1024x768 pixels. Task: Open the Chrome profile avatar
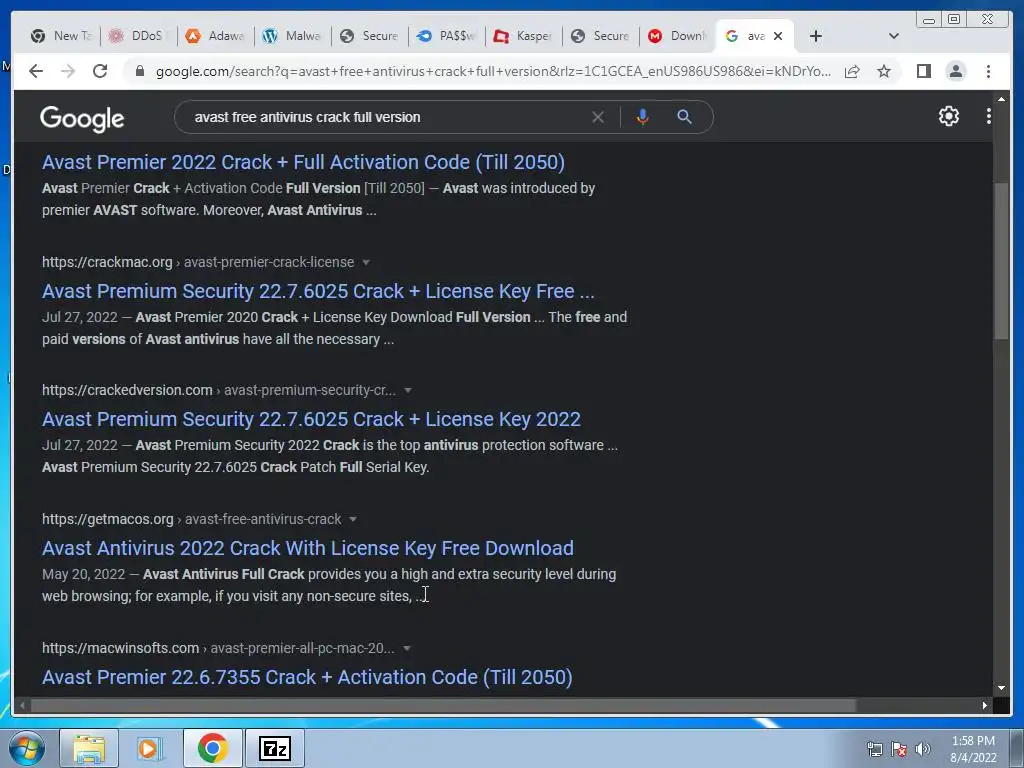pos(955,71)
